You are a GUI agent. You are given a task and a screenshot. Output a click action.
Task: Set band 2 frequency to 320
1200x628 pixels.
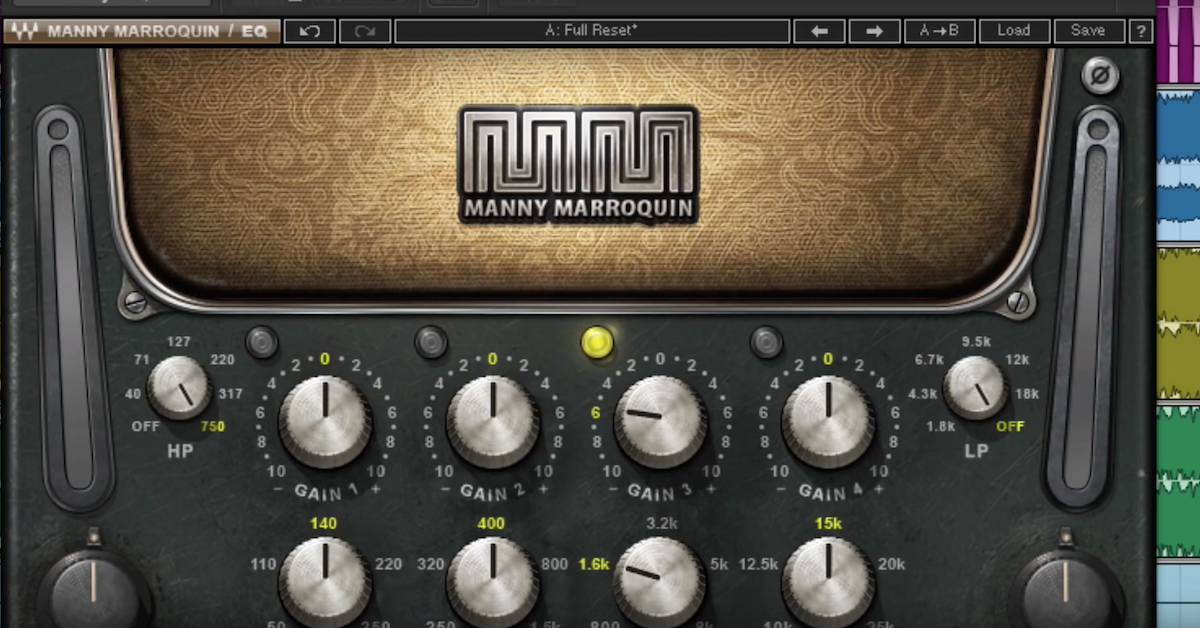tap(431, 565)
